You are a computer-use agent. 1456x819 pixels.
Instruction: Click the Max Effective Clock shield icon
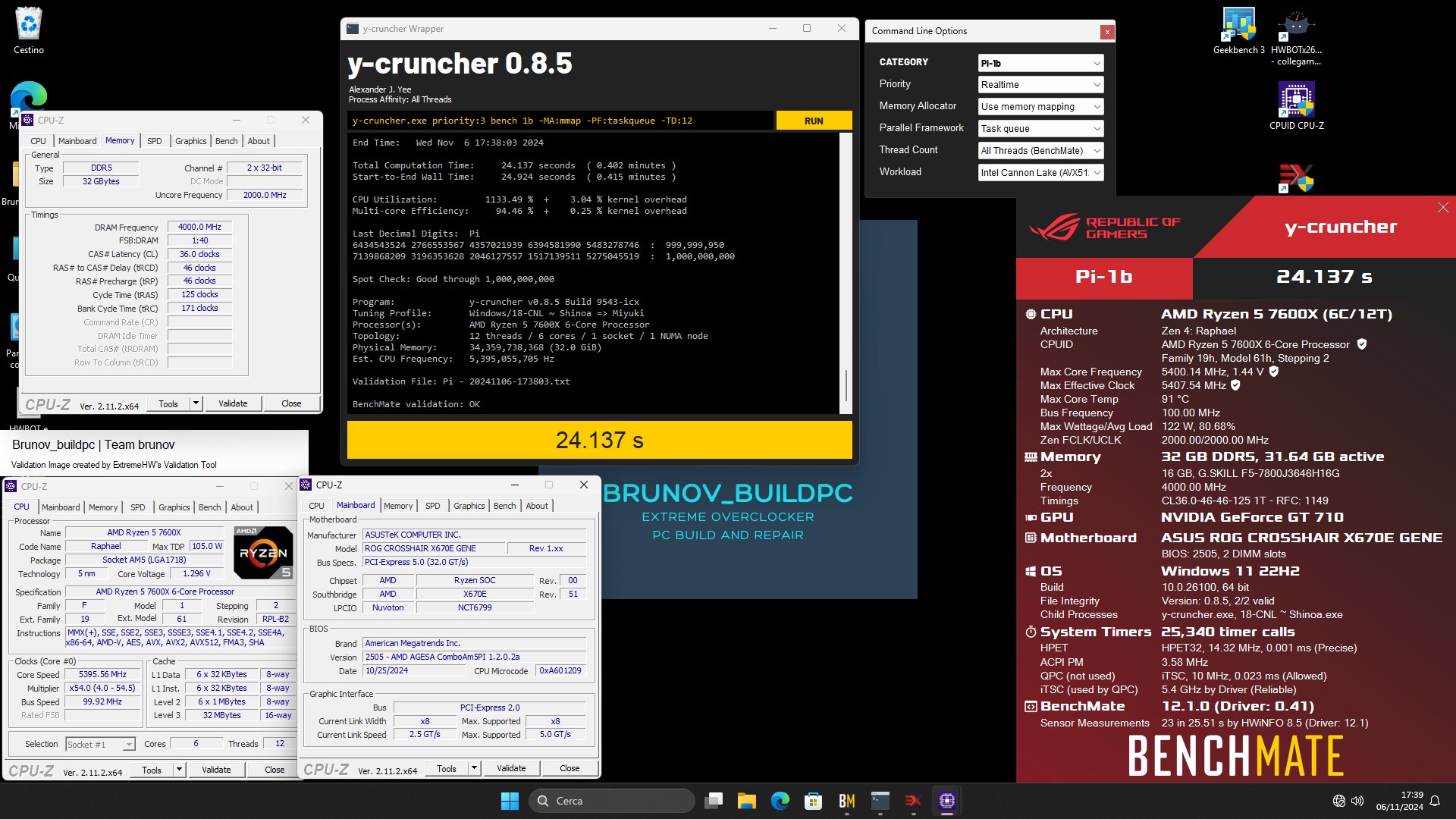1235,385
